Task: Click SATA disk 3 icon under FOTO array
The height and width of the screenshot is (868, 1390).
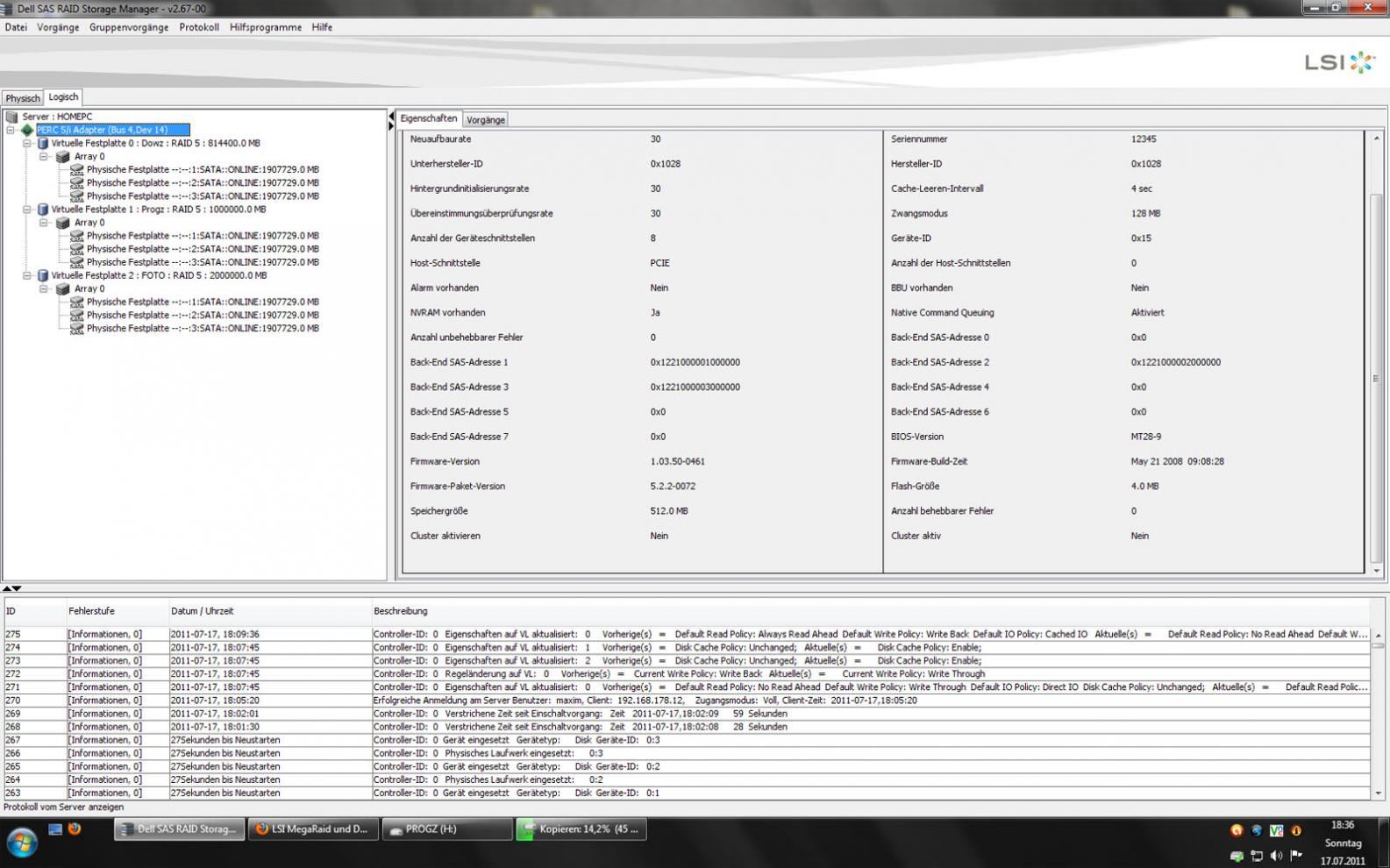Action: tap(77, 328)
